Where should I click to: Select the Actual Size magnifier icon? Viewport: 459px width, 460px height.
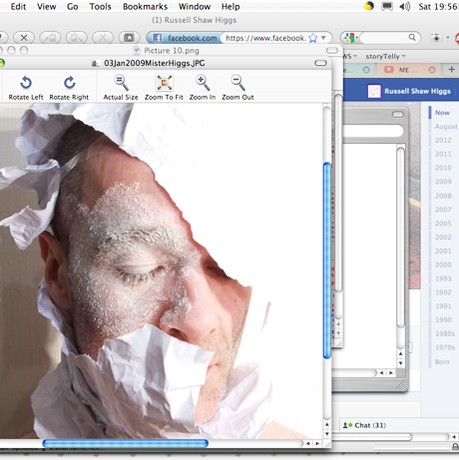pos(121,83)
